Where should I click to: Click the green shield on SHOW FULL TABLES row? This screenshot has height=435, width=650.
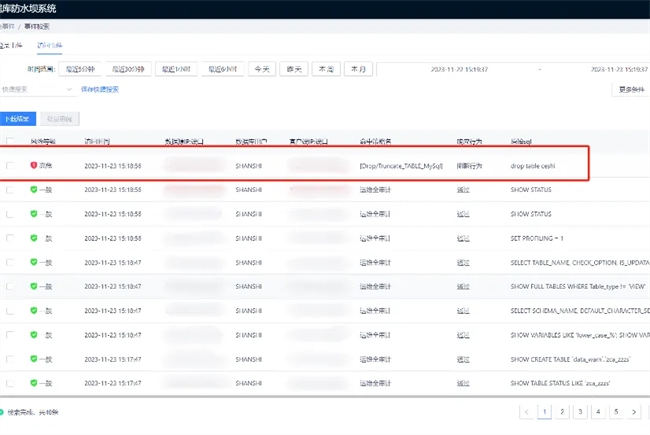(34, 286)
